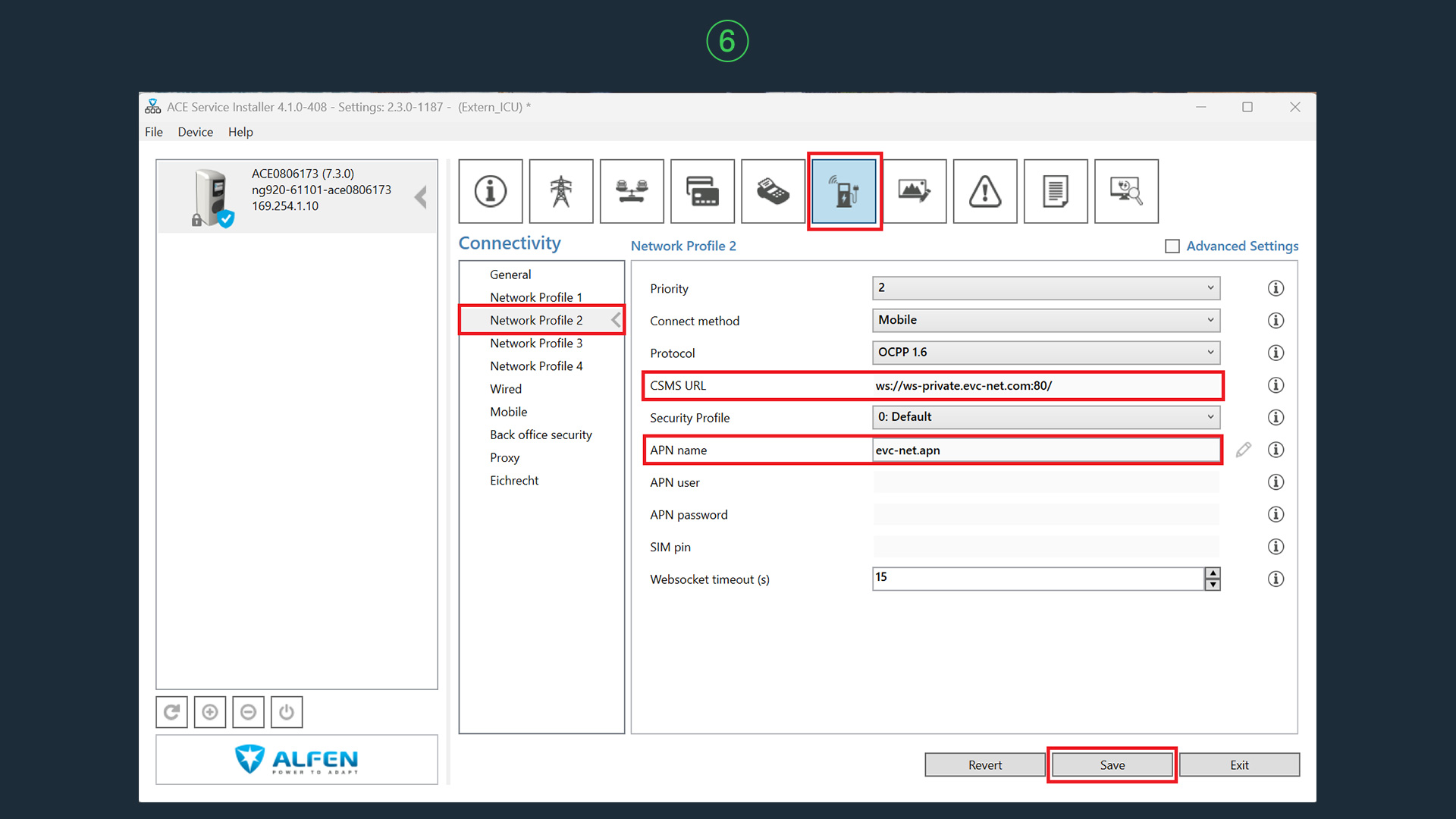The width and height of the screenshot is (1456, 819).
Task: Open the monitor diagnostics magnifier icon
Action: pos(1126,191)
